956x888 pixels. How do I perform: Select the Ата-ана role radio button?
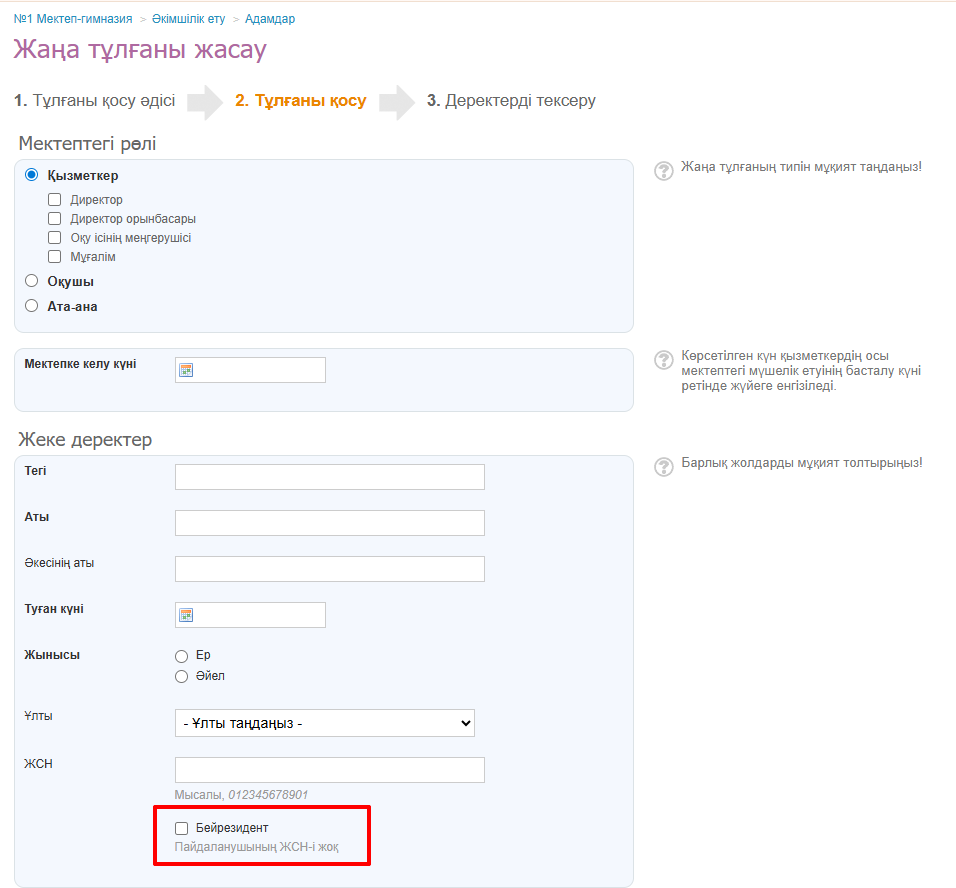(32, 306)
